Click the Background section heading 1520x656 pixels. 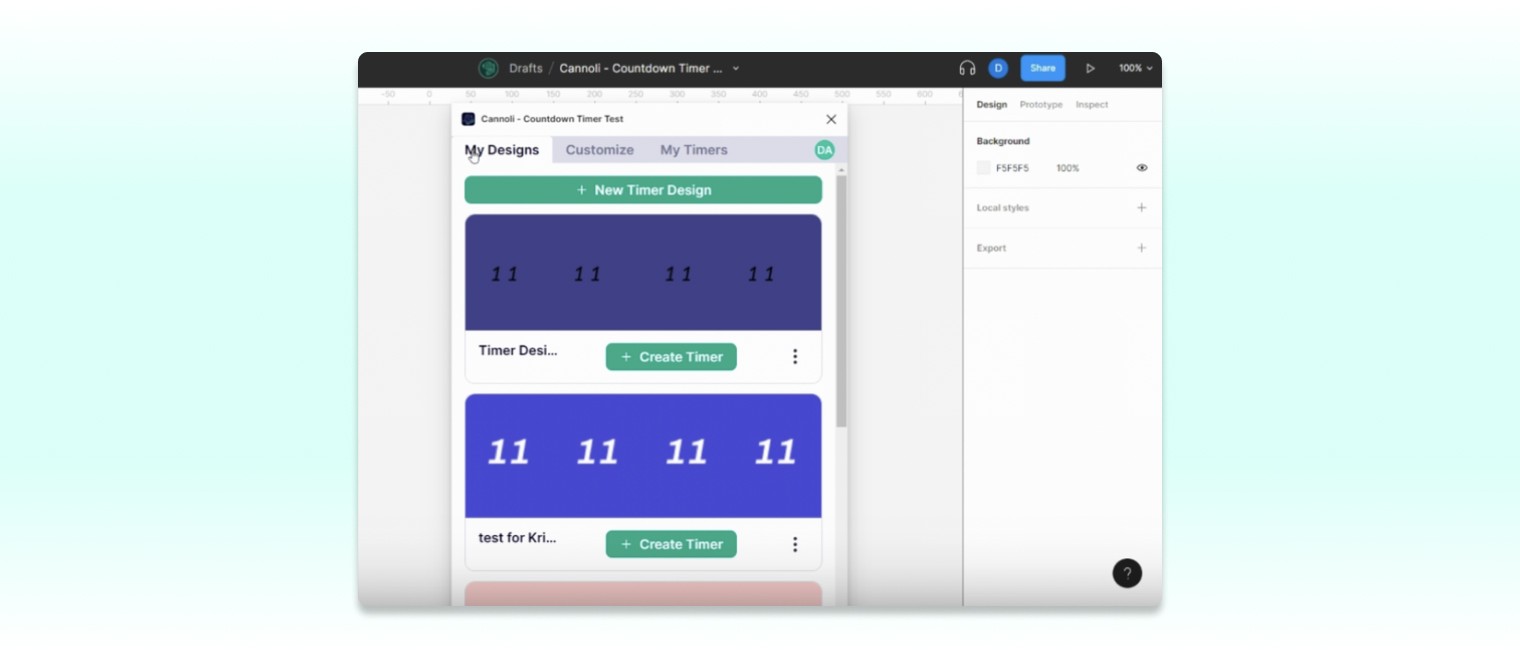pos(1003,141)
